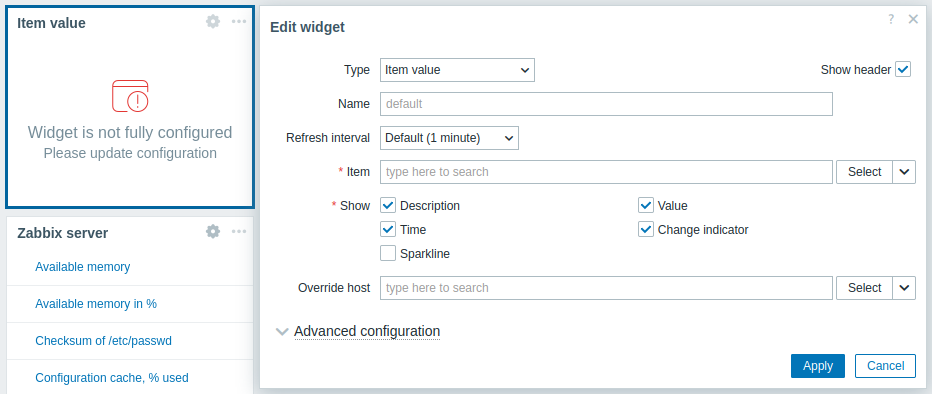Open Item value widget three-dots menu
The height and width of the screenshot is (394, 932).
(x=239, y=22)
